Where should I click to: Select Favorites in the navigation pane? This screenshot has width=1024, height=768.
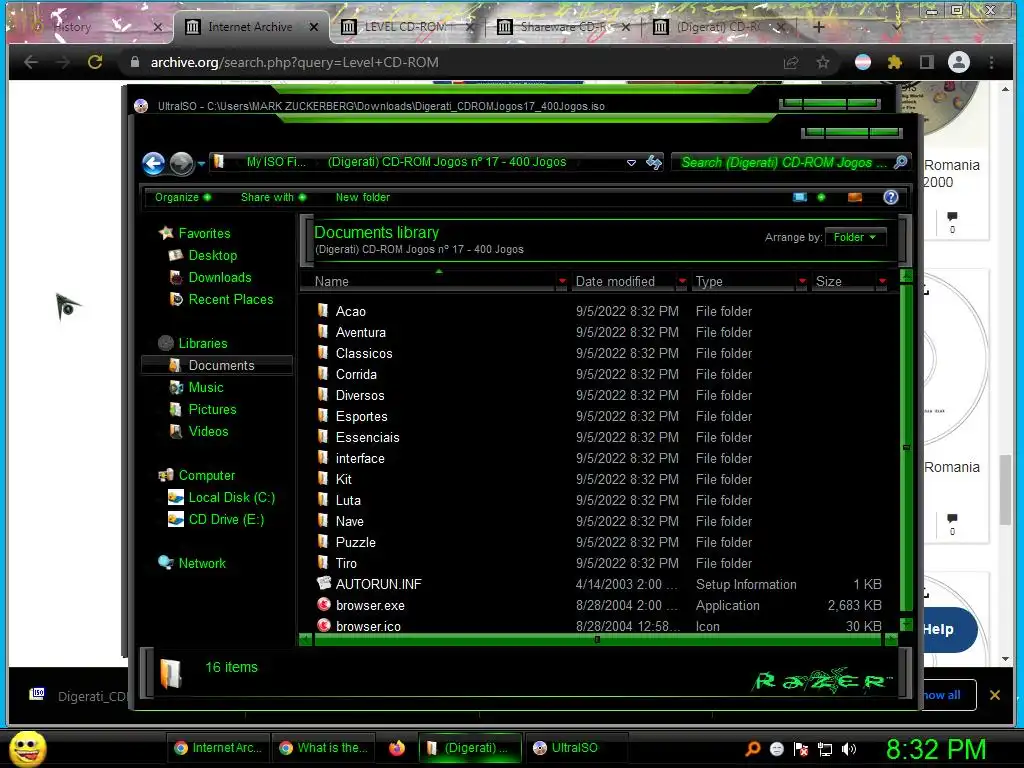click(x=204, y=233)
